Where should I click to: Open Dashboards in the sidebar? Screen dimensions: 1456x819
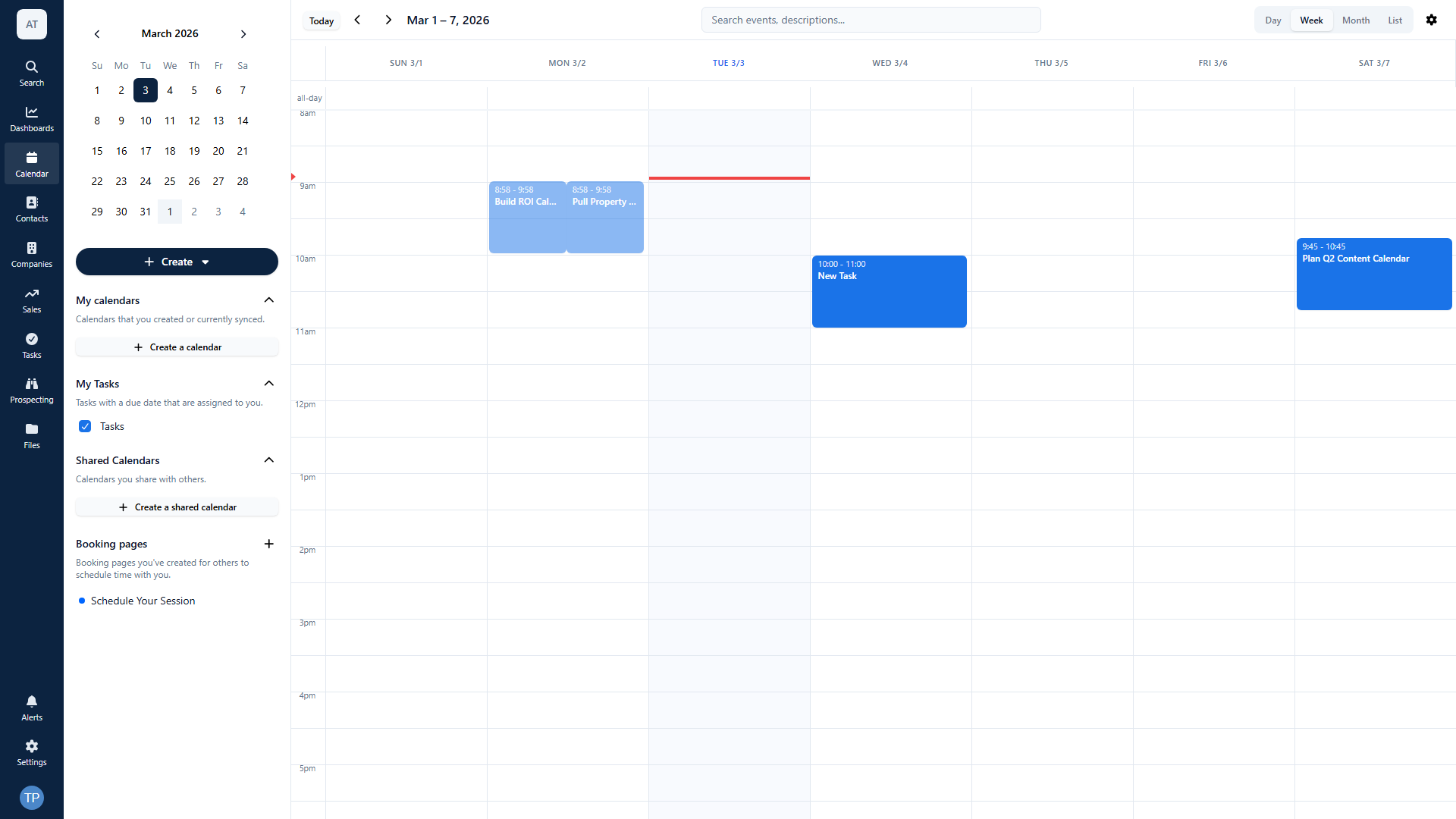tap(32, 119)
